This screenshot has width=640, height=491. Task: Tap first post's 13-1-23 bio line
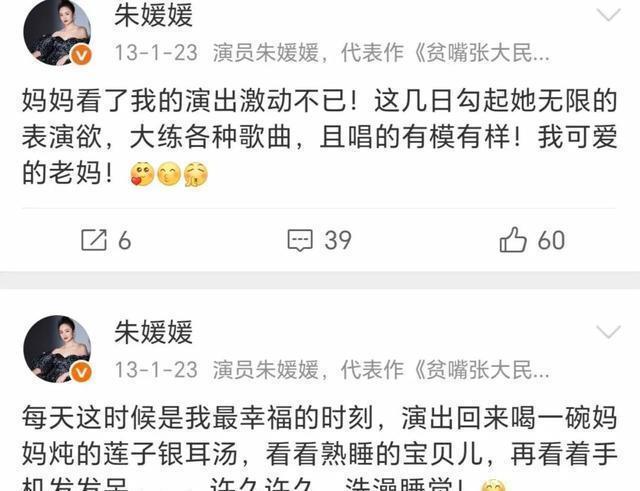332,53
